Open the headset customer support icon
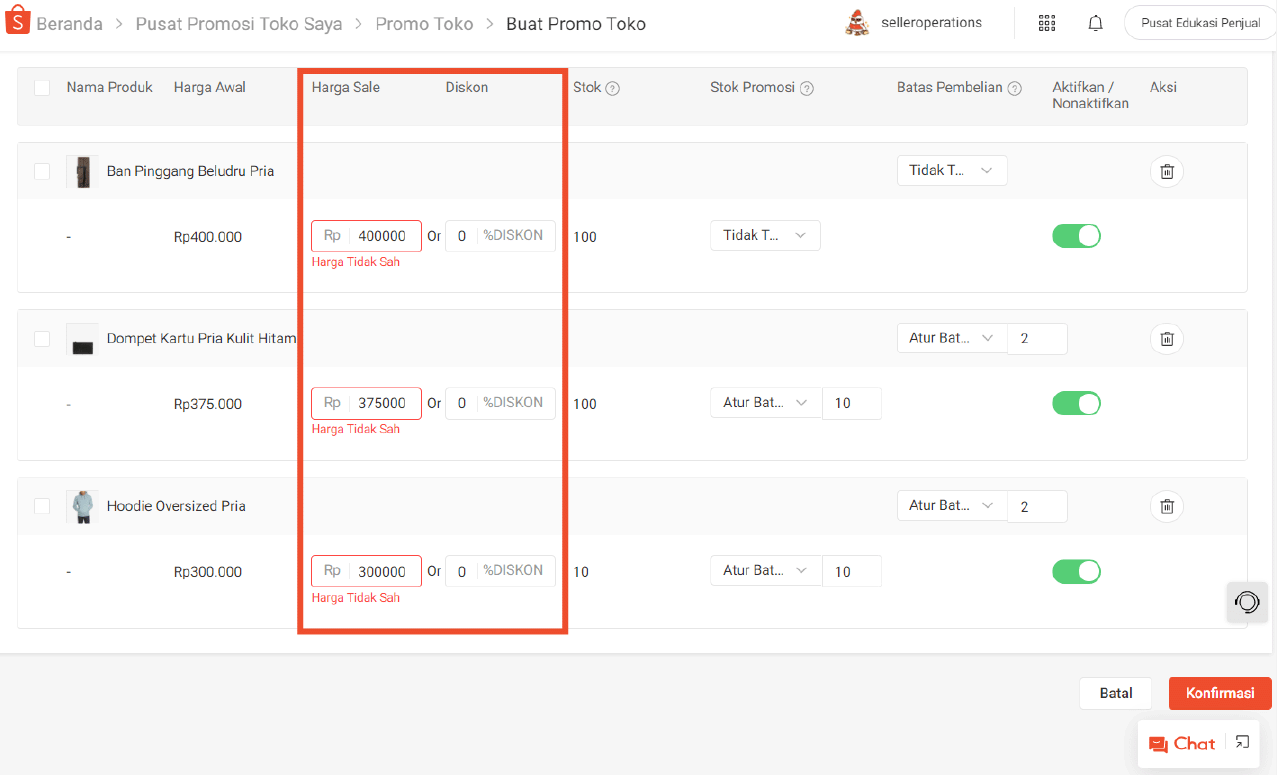 (1247, 602)
